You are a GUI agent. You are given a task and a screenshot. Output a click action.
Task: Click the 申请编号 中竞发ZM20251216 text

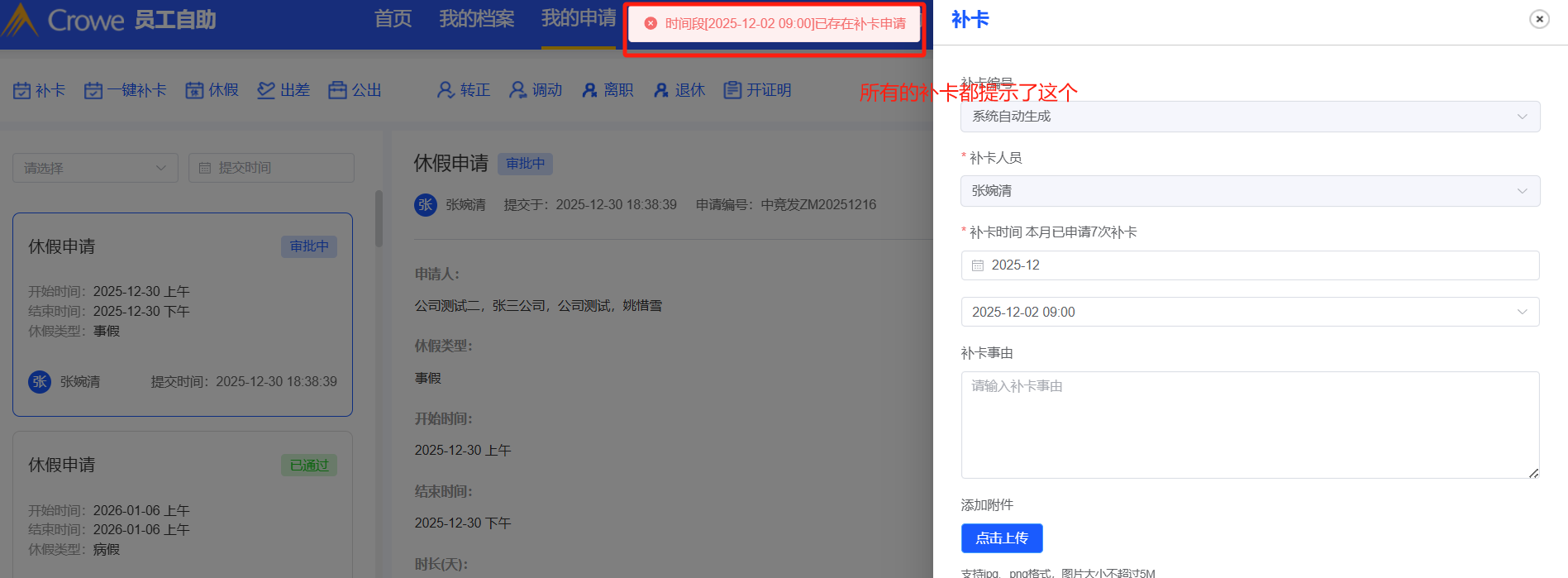tap(786, 205)
